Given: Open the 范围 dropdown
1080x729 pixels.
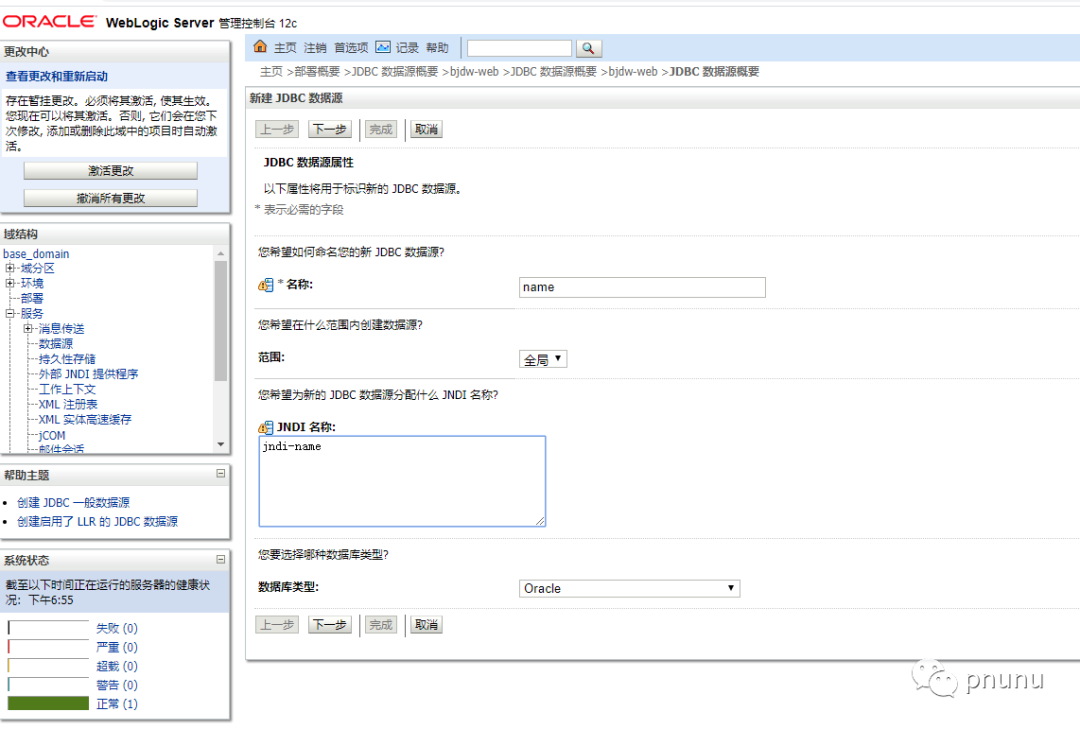Looking at the screenshot, I should 543,359.
